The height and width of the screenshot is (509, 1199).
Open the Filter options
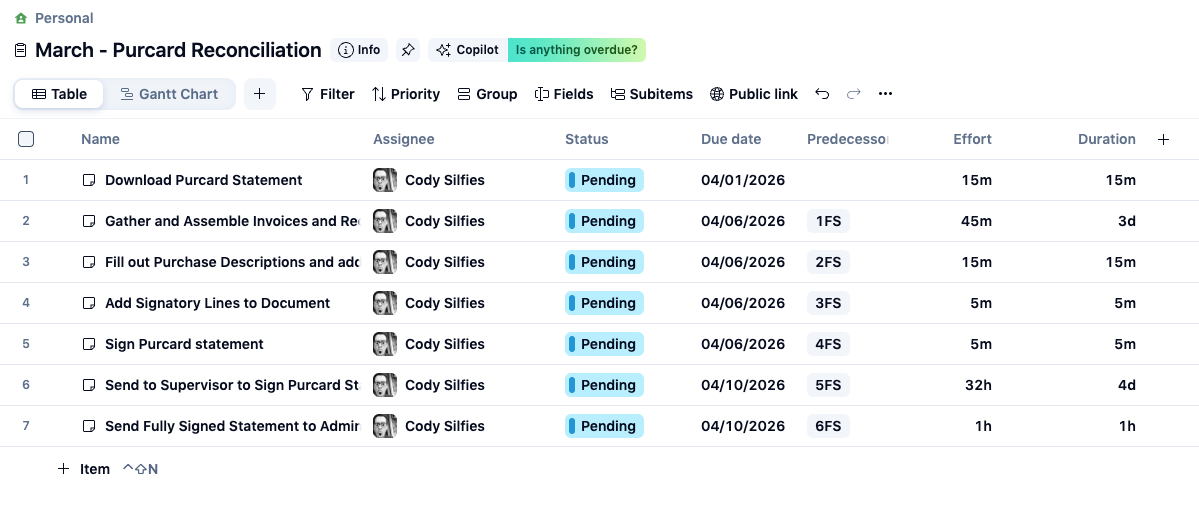[x=327, y=94]
